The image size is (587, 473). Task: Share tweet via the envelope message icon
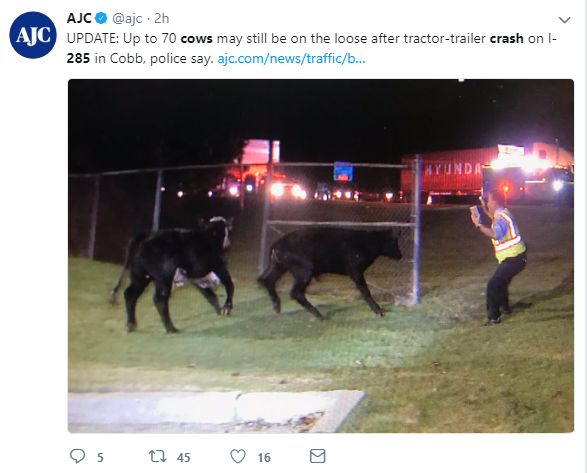(317, 456)
